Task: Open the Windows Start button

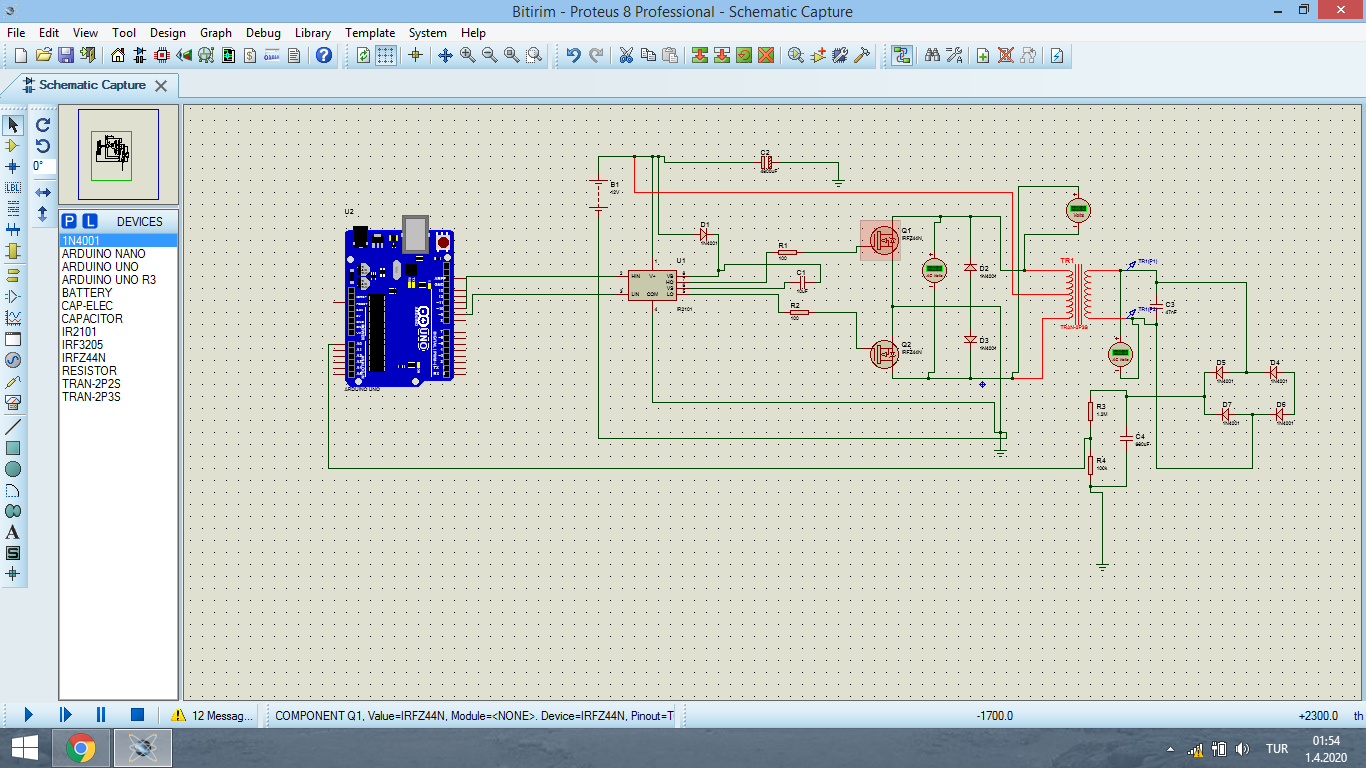Action: (25, 748)
